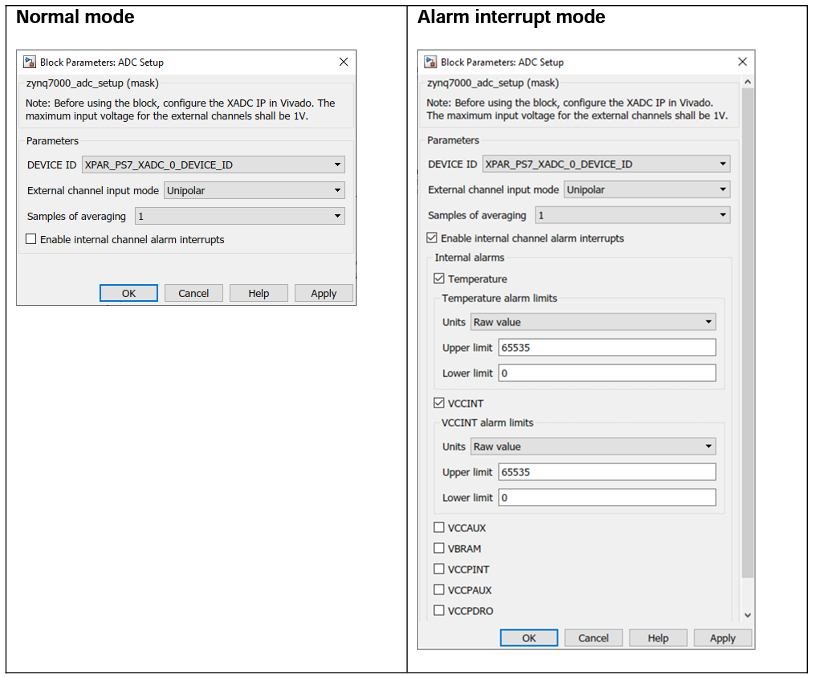813x678 pixels.
Task: Click Lower limit field for VCCINT alarm
Action: pyautogui.click(x=606, y=497)
